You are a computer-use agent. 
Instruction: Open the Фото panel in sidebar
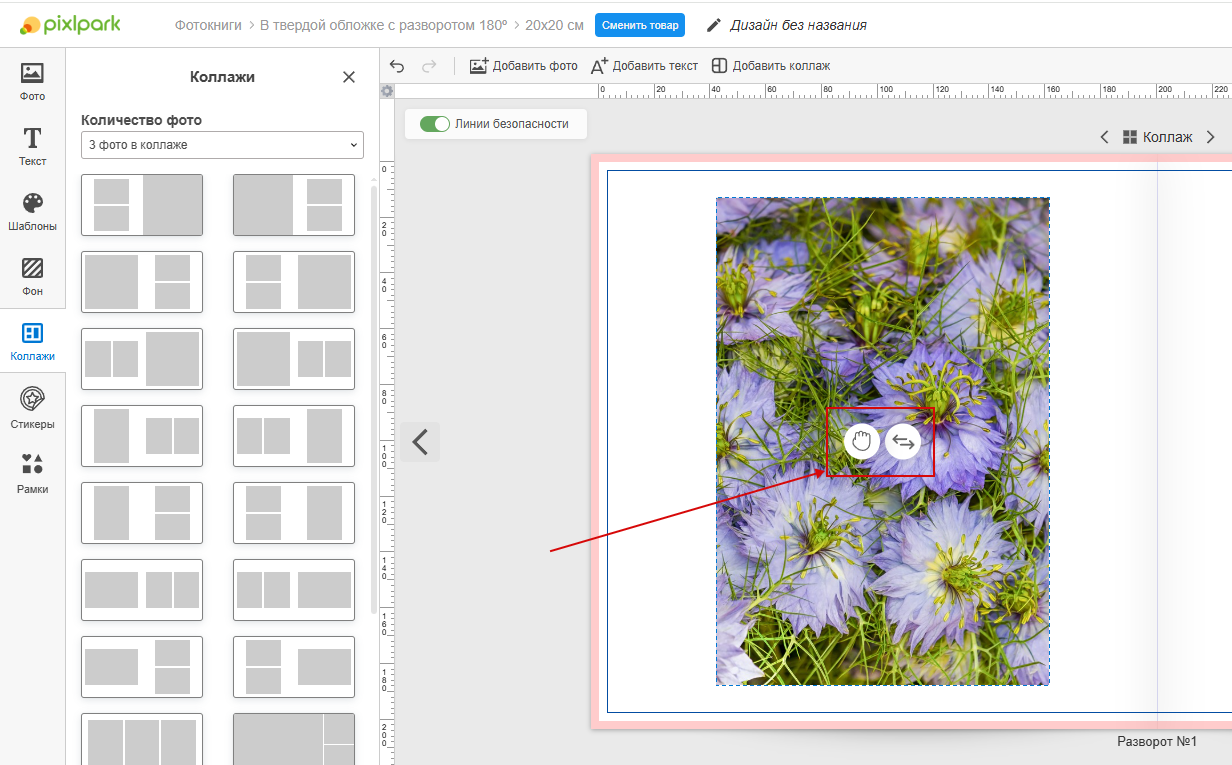pos(32,82)
